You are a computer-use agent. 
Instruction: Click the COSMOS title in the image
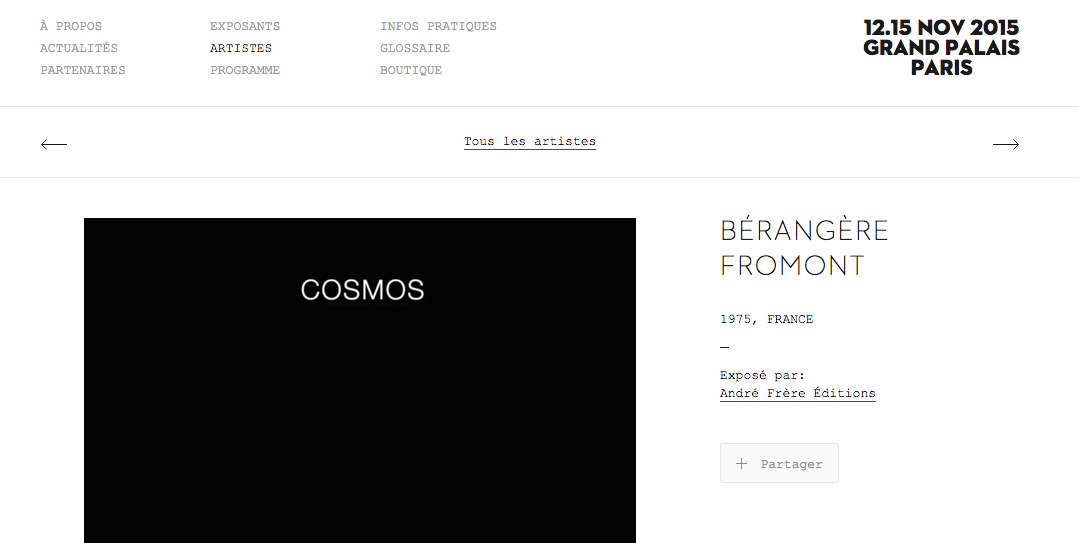363,290
